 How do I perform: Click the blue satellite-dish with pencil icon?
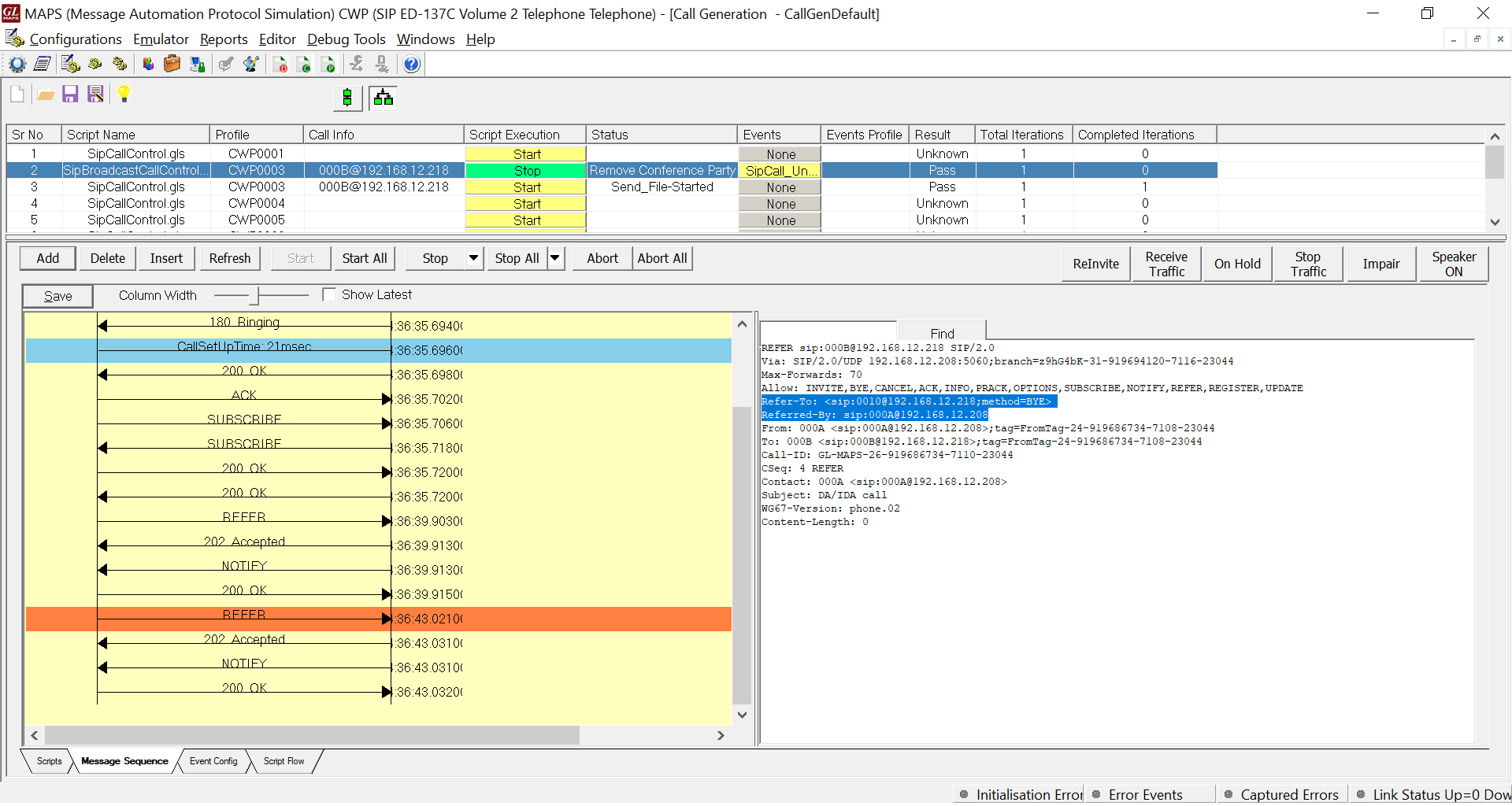coord(251,65)
